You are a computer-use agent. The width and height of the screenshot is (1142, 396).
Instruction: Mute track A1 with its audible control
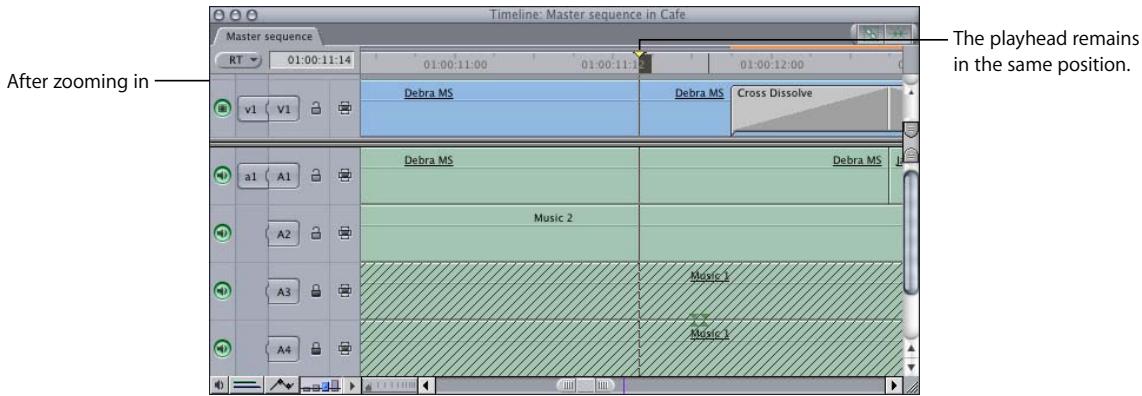coord(222,175)
